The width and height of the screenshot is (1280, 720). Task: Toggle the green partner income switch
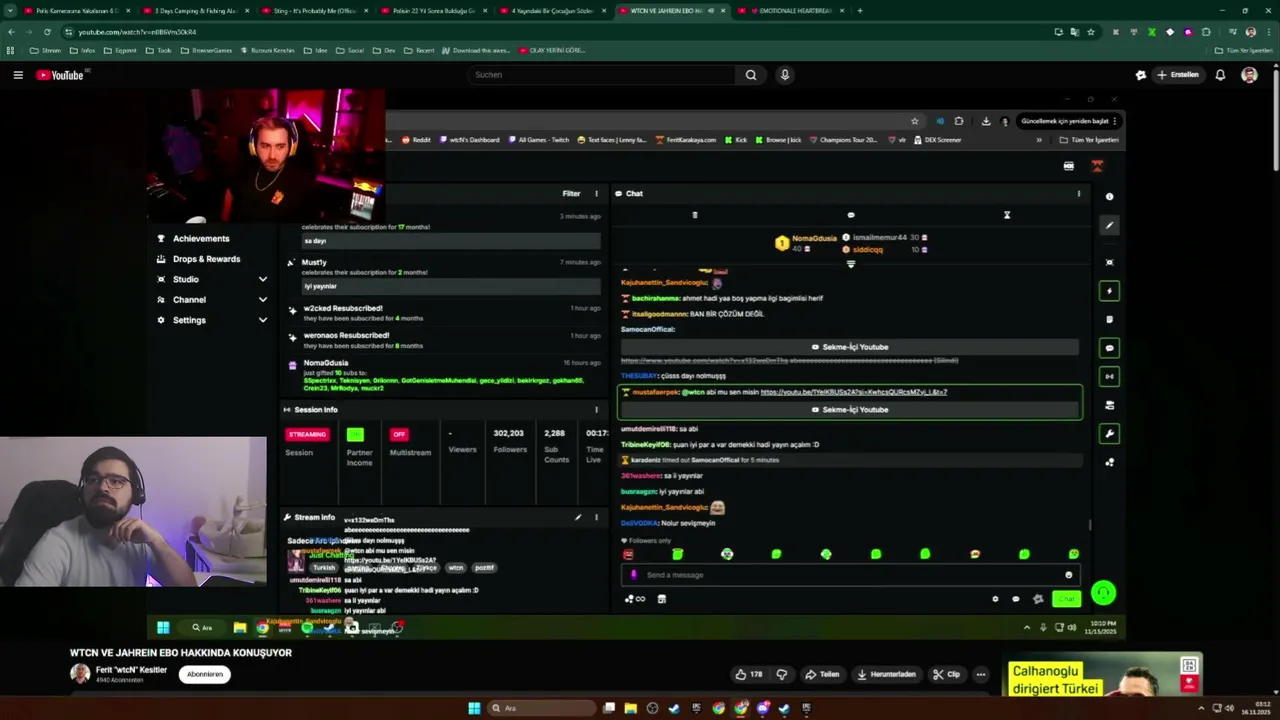click(x=355, y=434)
